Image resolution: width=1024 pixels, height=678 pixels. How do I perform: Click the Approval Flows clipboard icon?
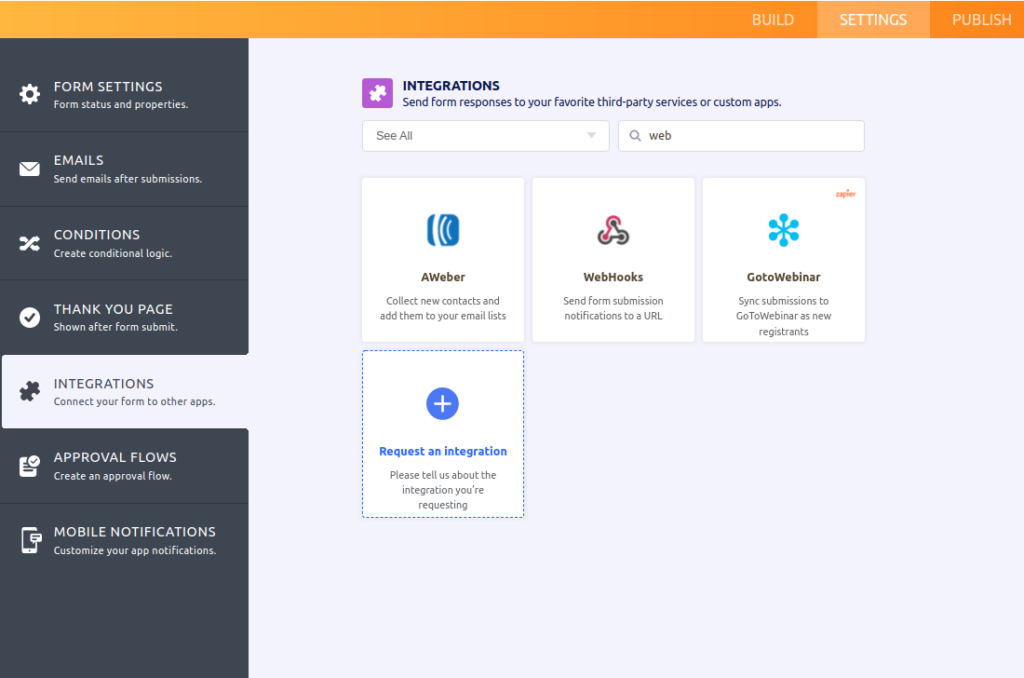(x=30, y=466)
